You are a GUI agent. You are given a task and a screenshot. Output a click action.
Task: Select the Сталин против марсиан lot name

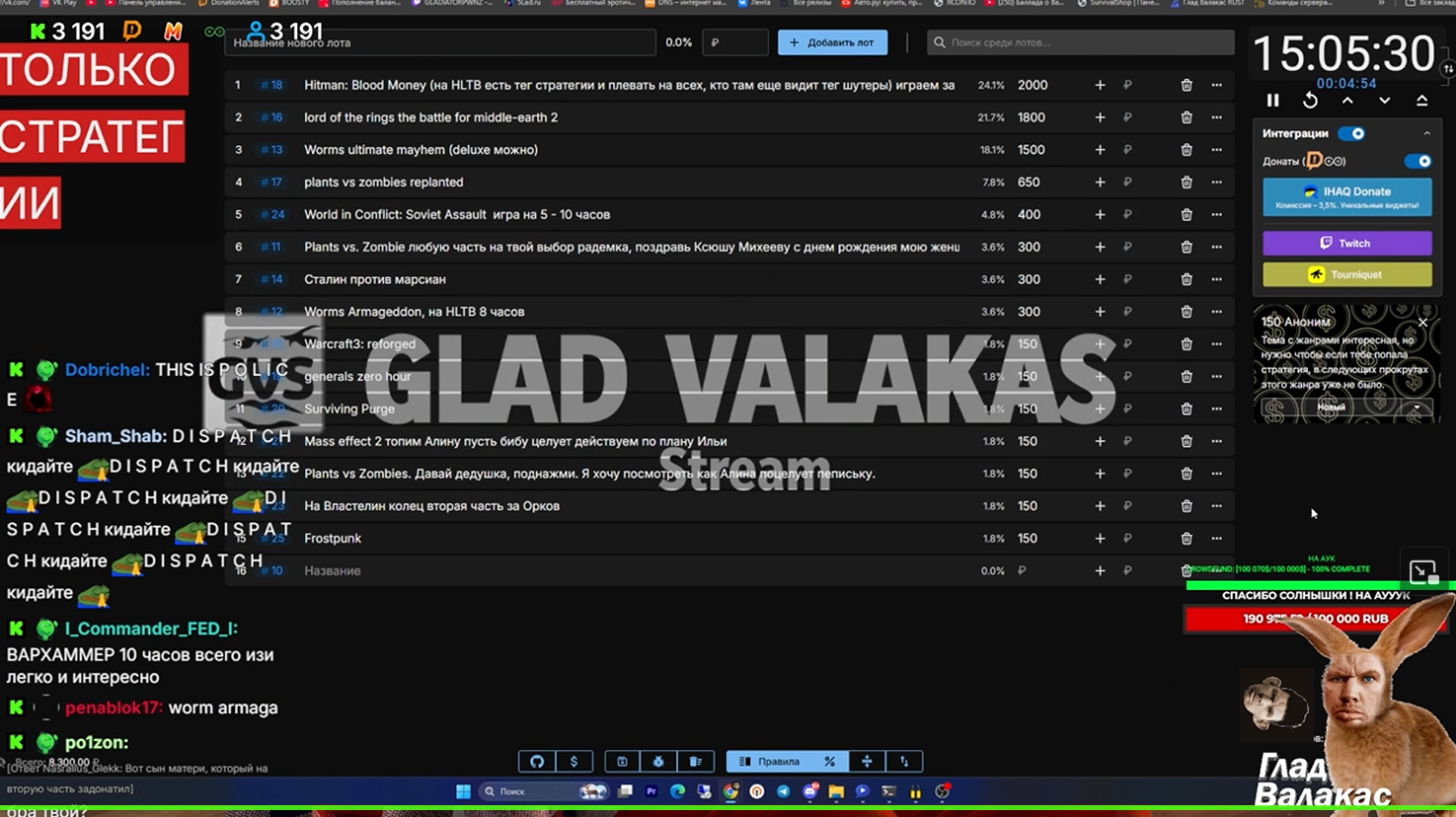(x=375, y=279)
